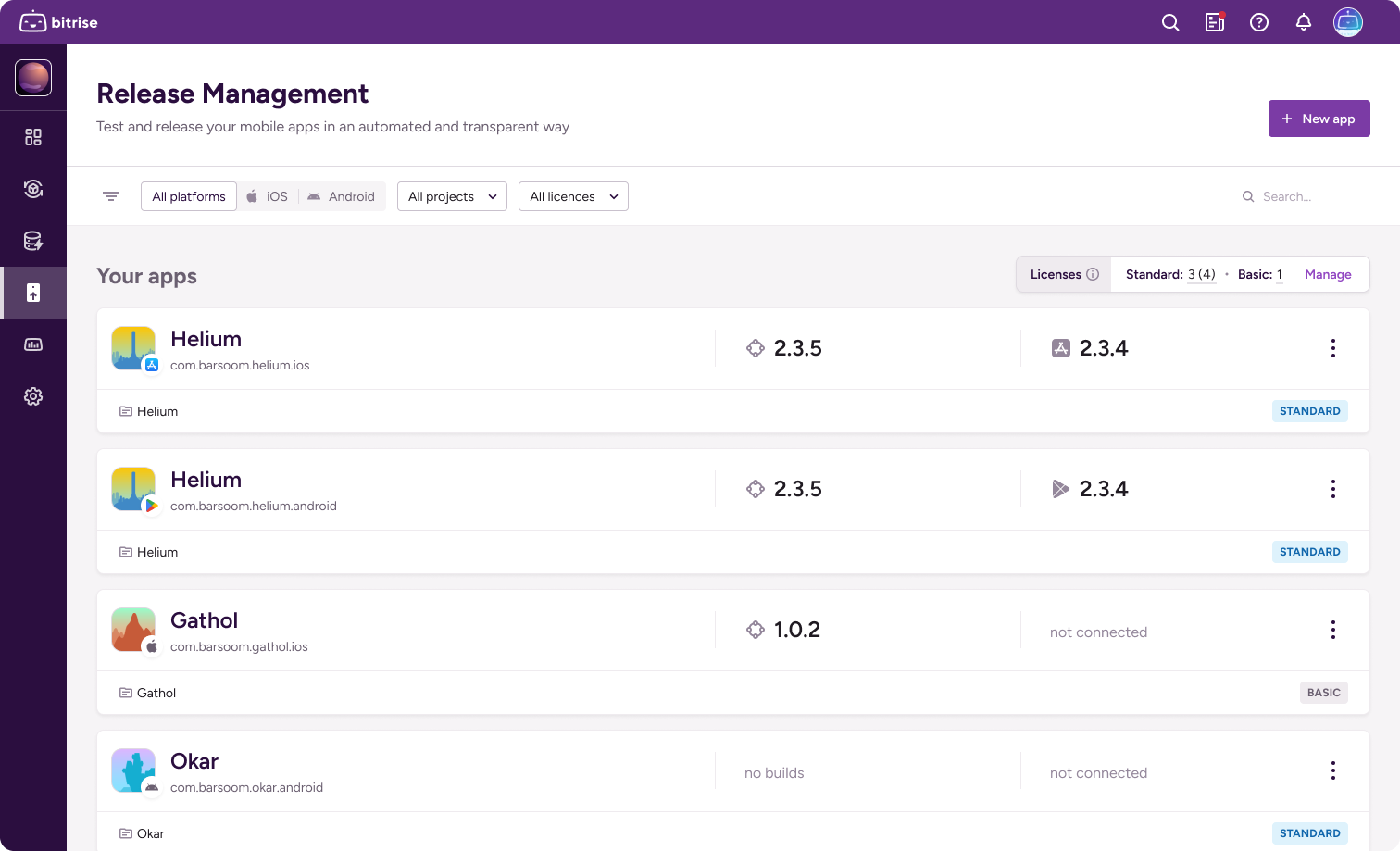This screenshot has width=1400, height=851.
Task: Open Okar app icon
Action: tap(133, 770)
